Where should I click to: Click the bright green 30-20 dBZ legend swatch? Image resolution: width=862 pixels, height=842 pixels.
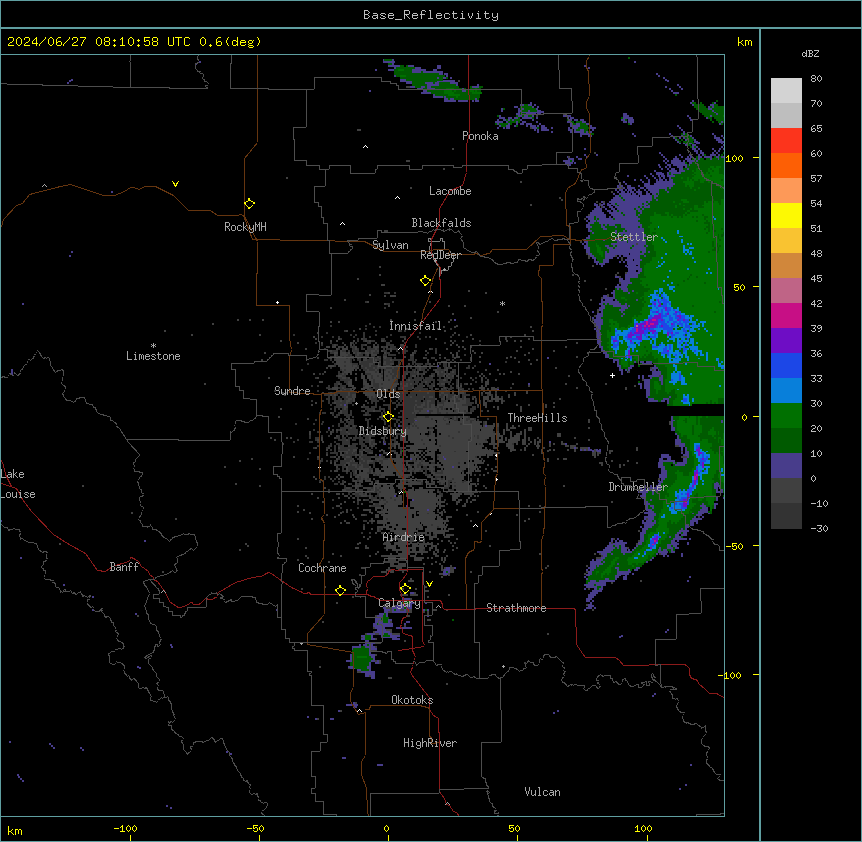pyautogui.click(x=786, y=416)
